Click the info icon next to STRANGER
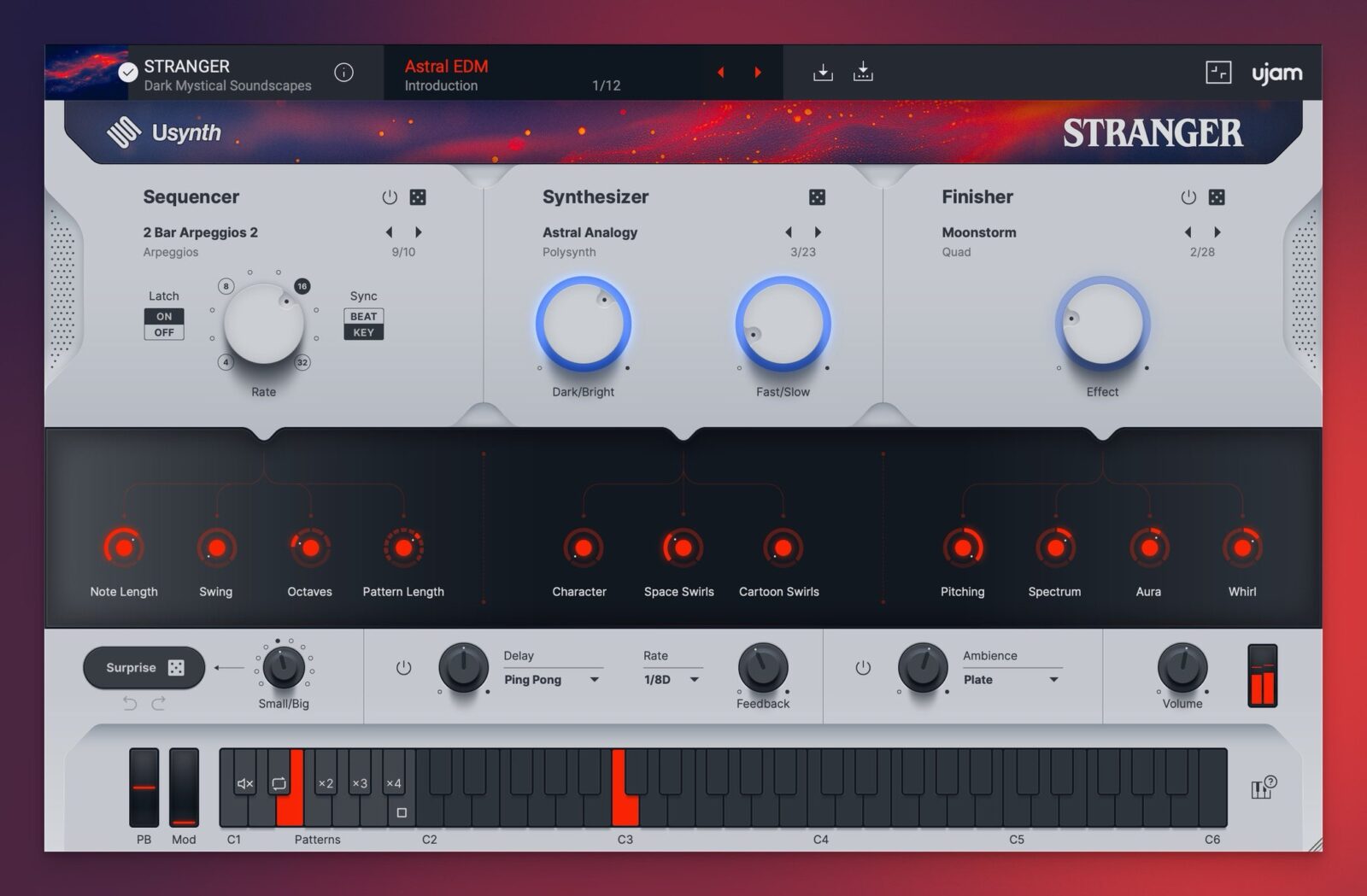The height and width of the screenshot is (896, 1367). click(x=343, y=73)
